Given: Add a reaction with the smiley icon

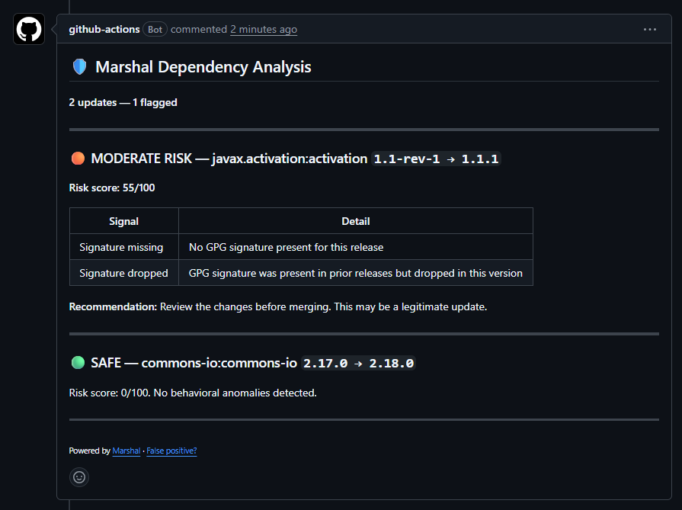Looking at the screenshot, I should (x=79, y=477).
